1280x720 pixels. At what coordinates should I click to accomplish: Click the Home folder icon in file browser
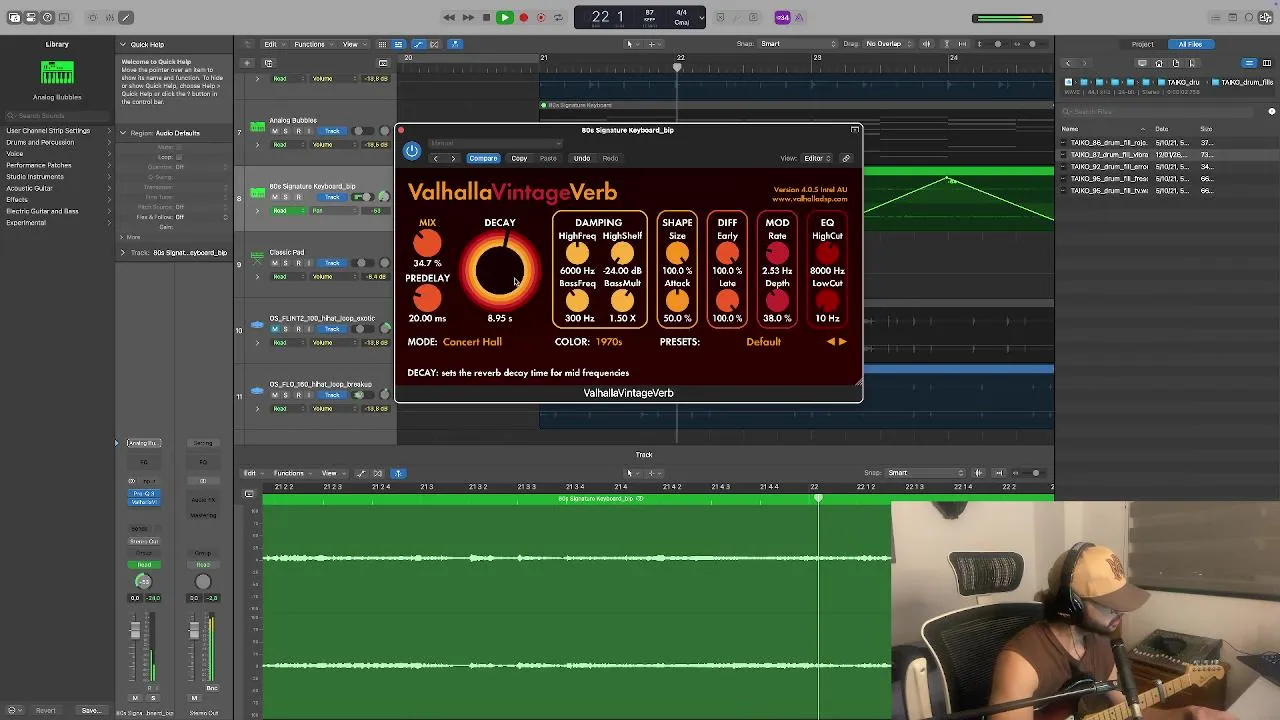tap(1159, 63)
